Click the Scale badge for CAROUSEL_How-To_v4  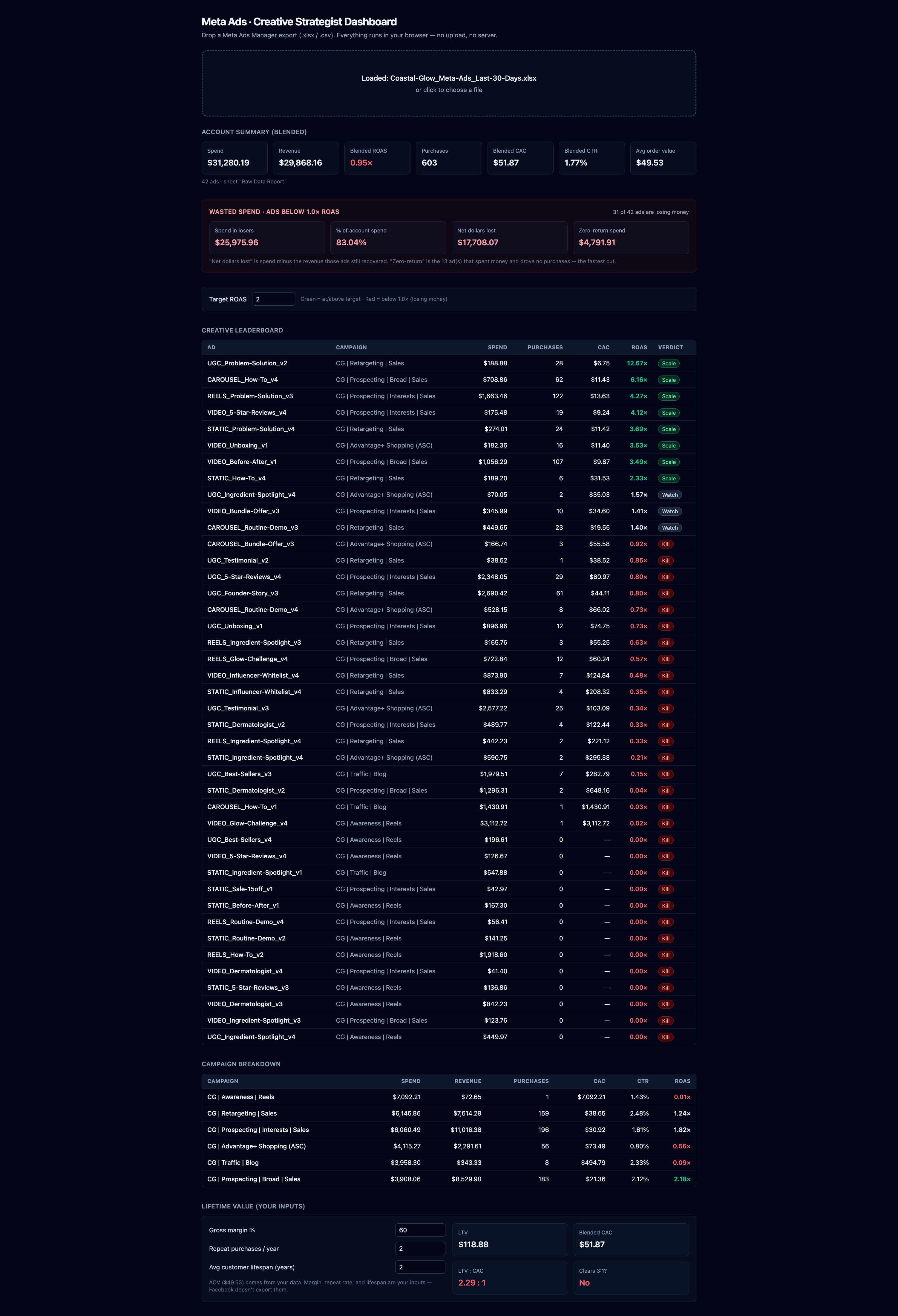click(x=669, y=380)
